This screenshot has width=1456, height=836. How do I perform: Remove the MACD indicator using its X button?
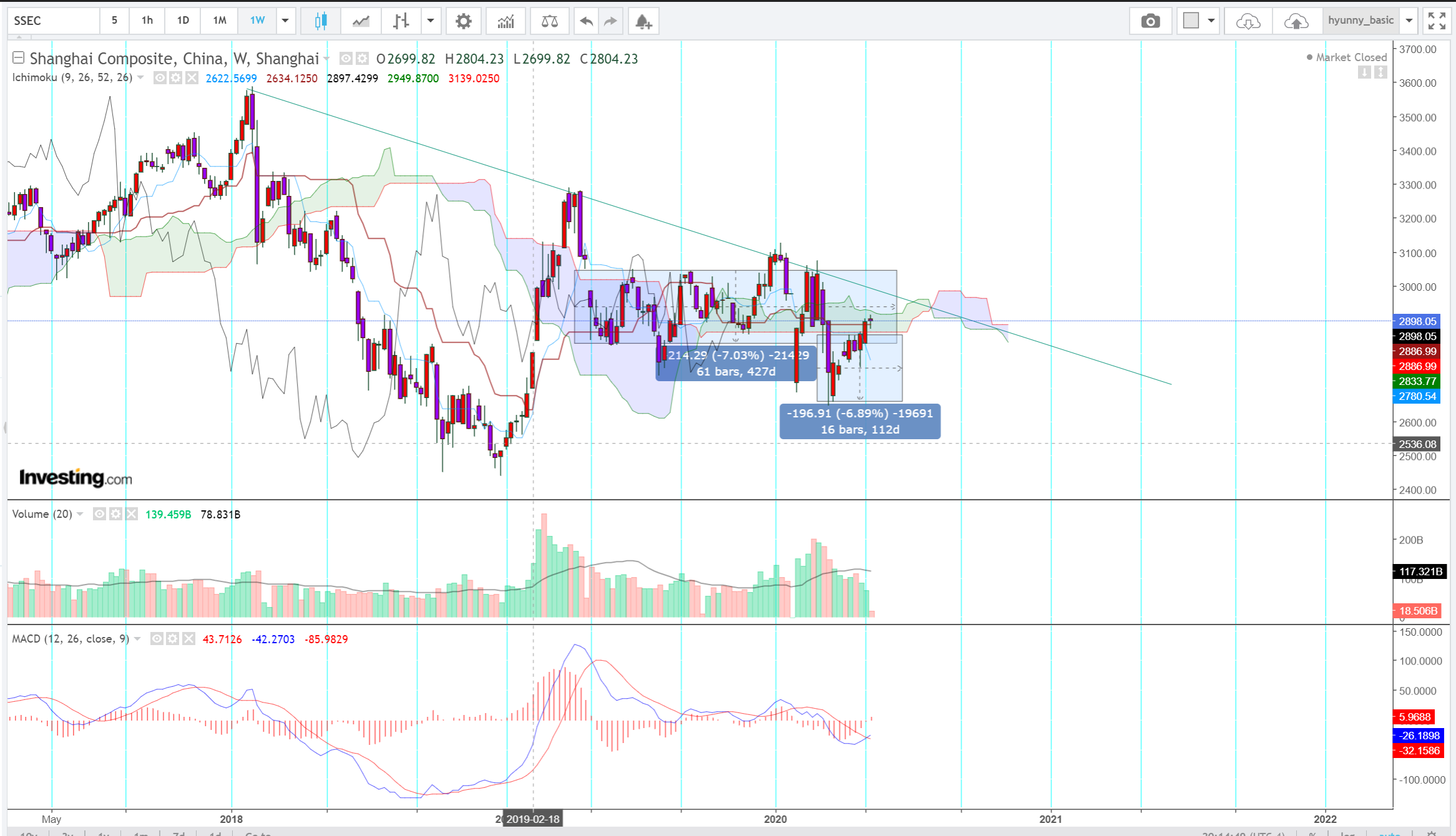(x=189, y=639)
